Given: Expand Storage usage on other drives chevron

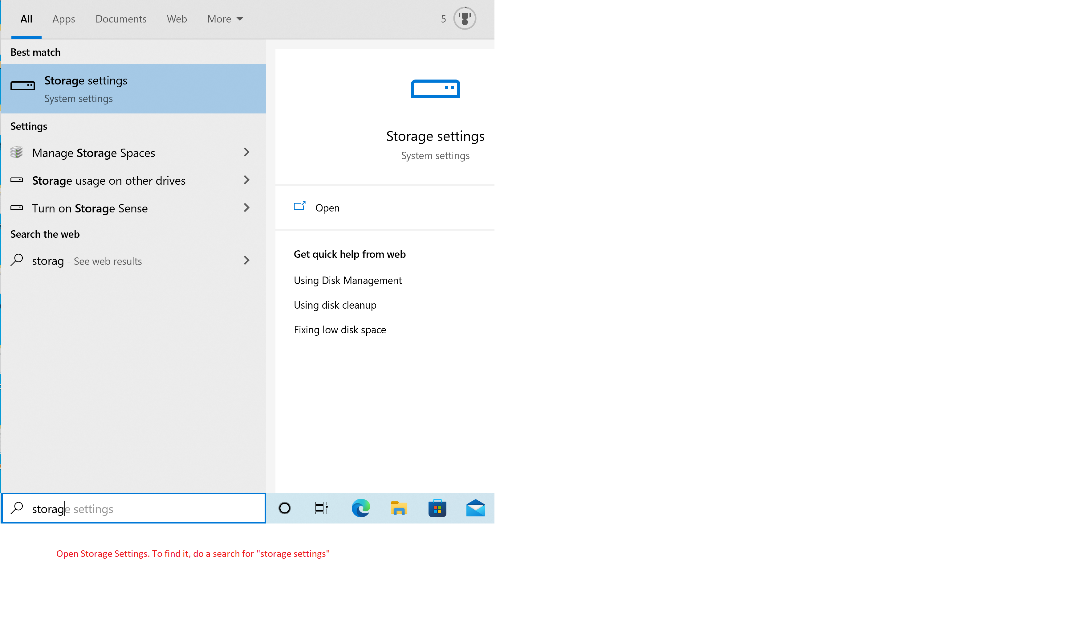Looking at the screenshot, I should pyautogui.click(x=247, y=180).
